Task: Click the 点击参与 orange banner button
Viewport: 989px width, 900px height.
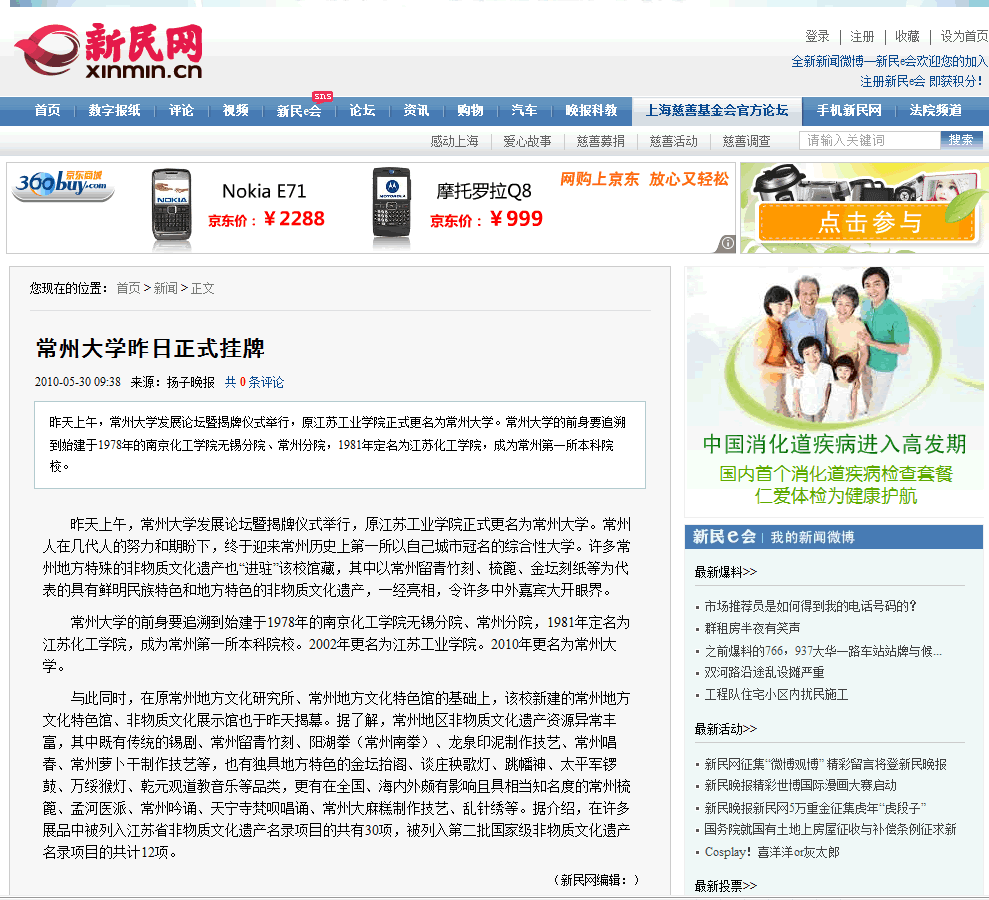Action: click(867, 222)
